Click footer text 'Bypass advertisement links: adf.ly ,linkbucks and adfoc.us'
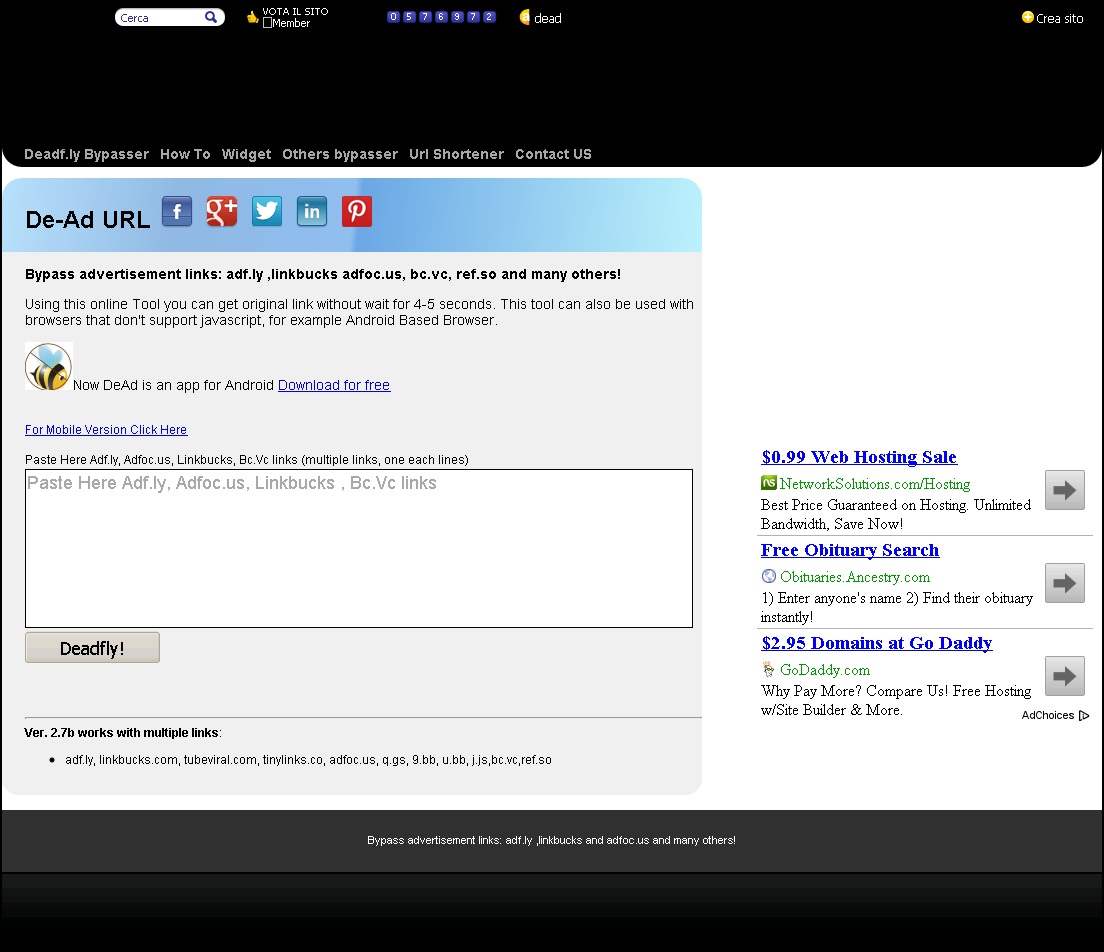The image size is (1104, 952). coord(551,840)
